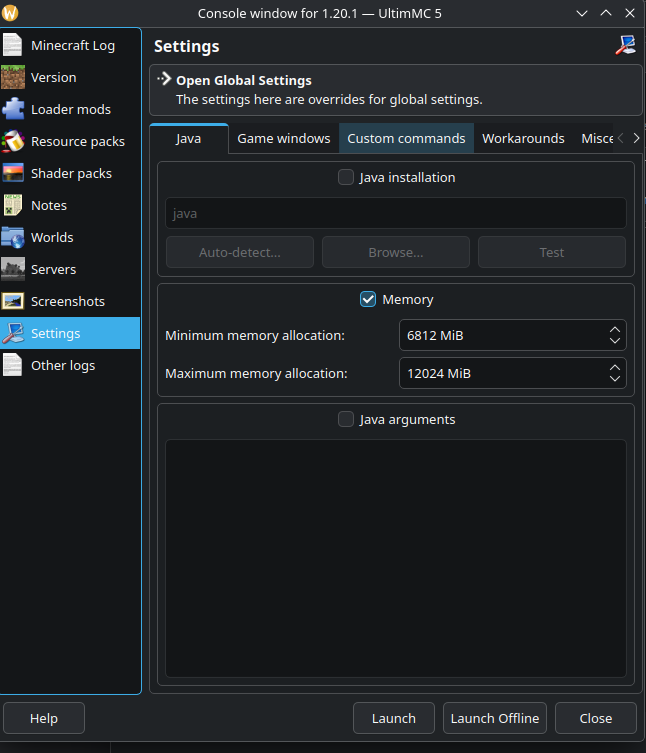This screenshot has height=753, width=646.
Task: Select the Version grass block icon
Action: [x=12, y=77]
